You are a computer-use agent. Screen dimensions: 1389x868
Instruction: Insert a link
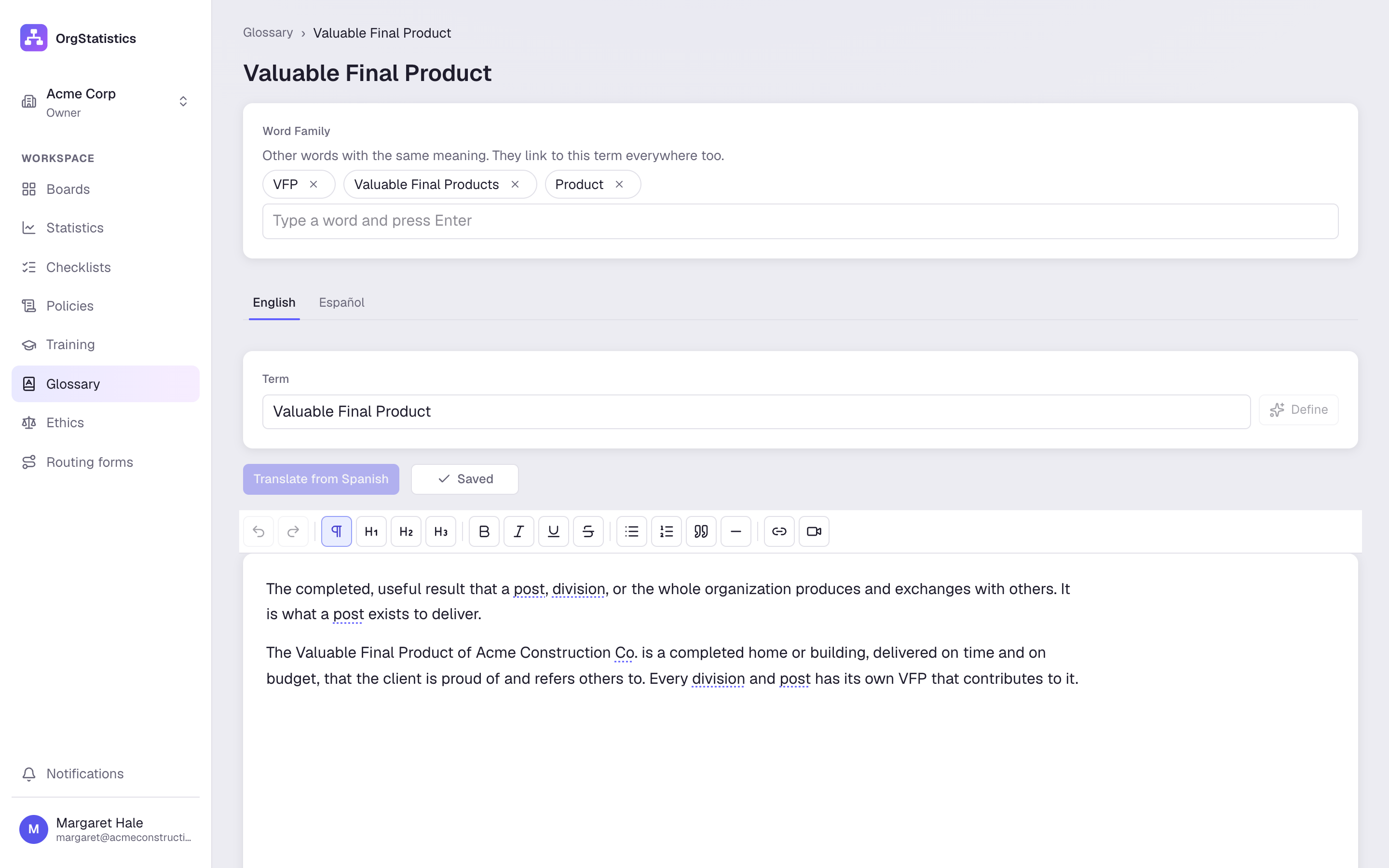(x=779, y=531)
